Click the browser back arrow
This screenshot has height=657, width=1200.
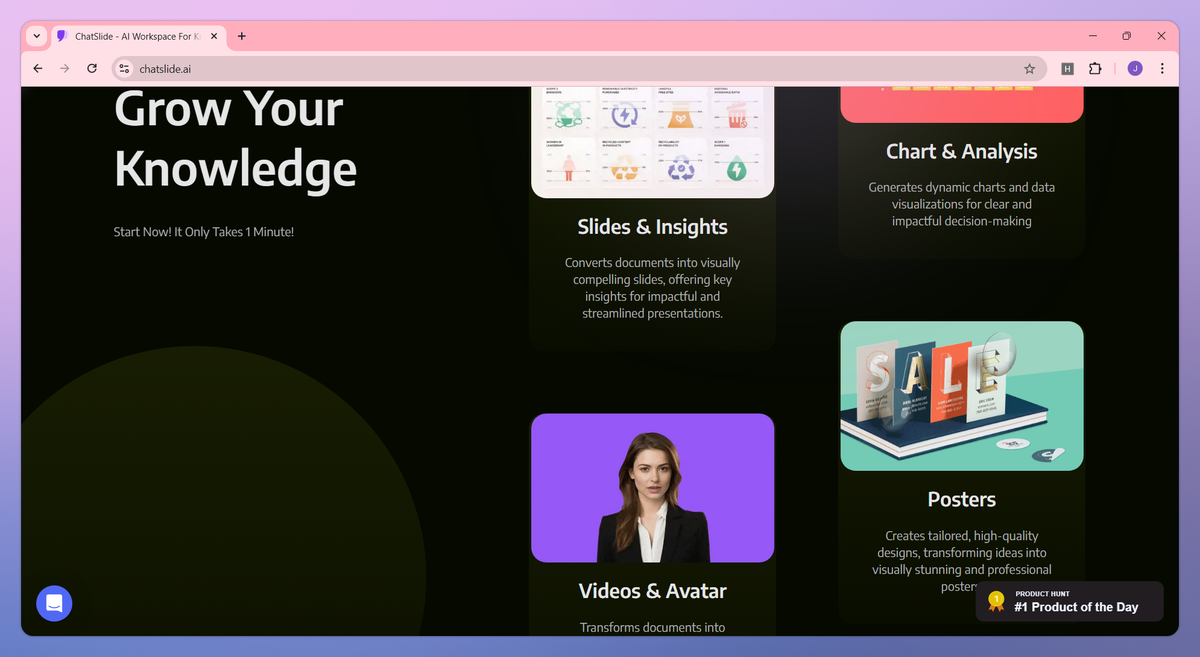click(x=38, y=69)
